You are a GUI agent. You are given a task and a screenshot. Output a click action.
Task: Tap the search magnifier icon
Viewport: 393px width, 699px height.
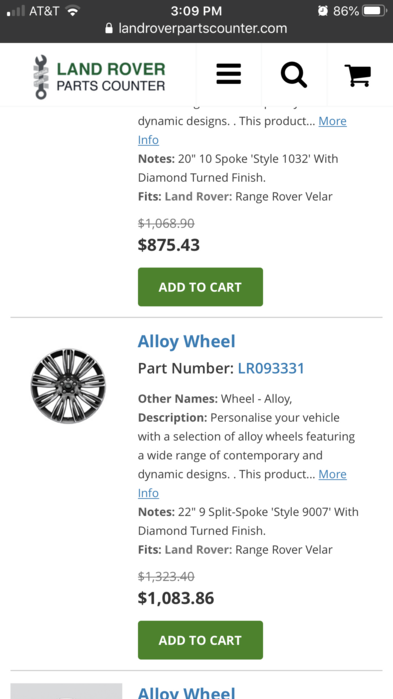[294, 74]
